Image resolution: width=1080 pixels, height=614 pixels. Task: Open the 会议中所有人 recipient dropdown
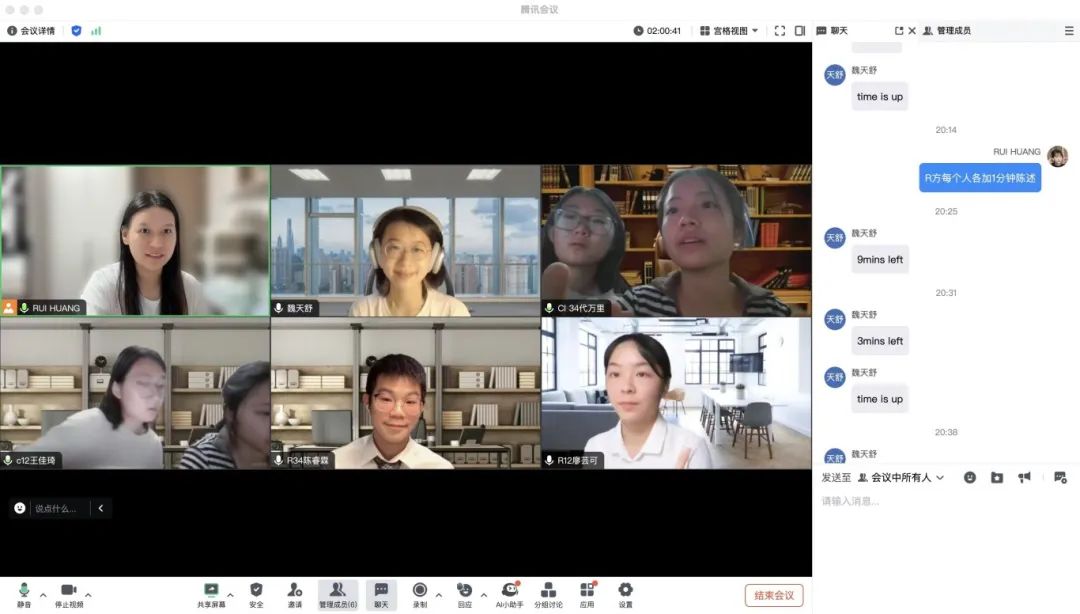(901, 478)
